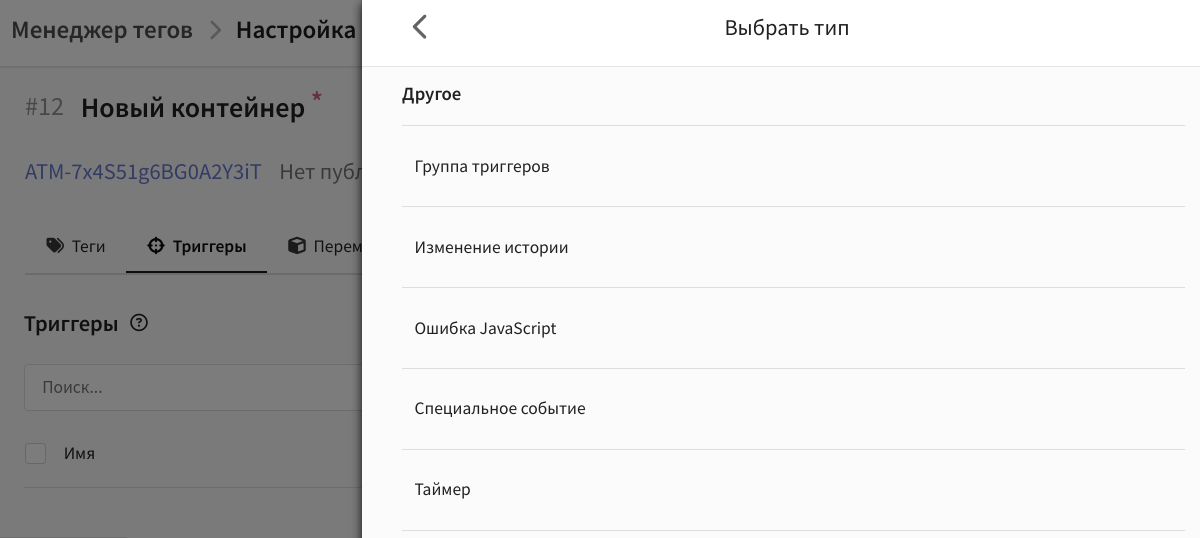This screenshot has height=538, width=1200.
Task: Click the Tags tab tag icon
Action: click(x=55, y=245)
